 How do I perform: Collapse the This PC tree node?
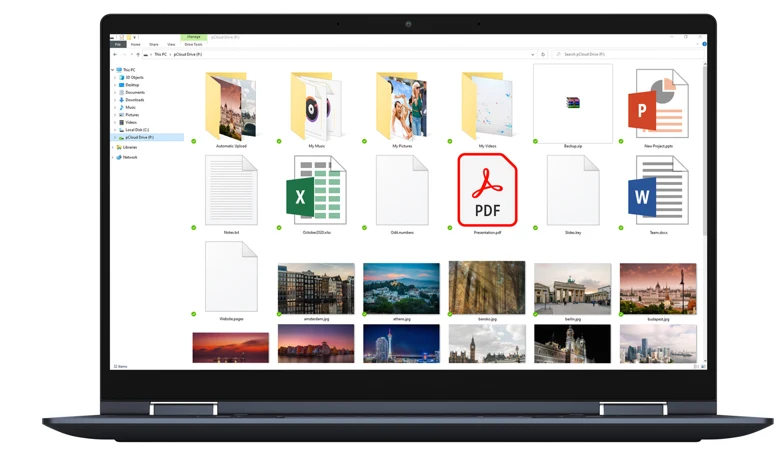113,70
